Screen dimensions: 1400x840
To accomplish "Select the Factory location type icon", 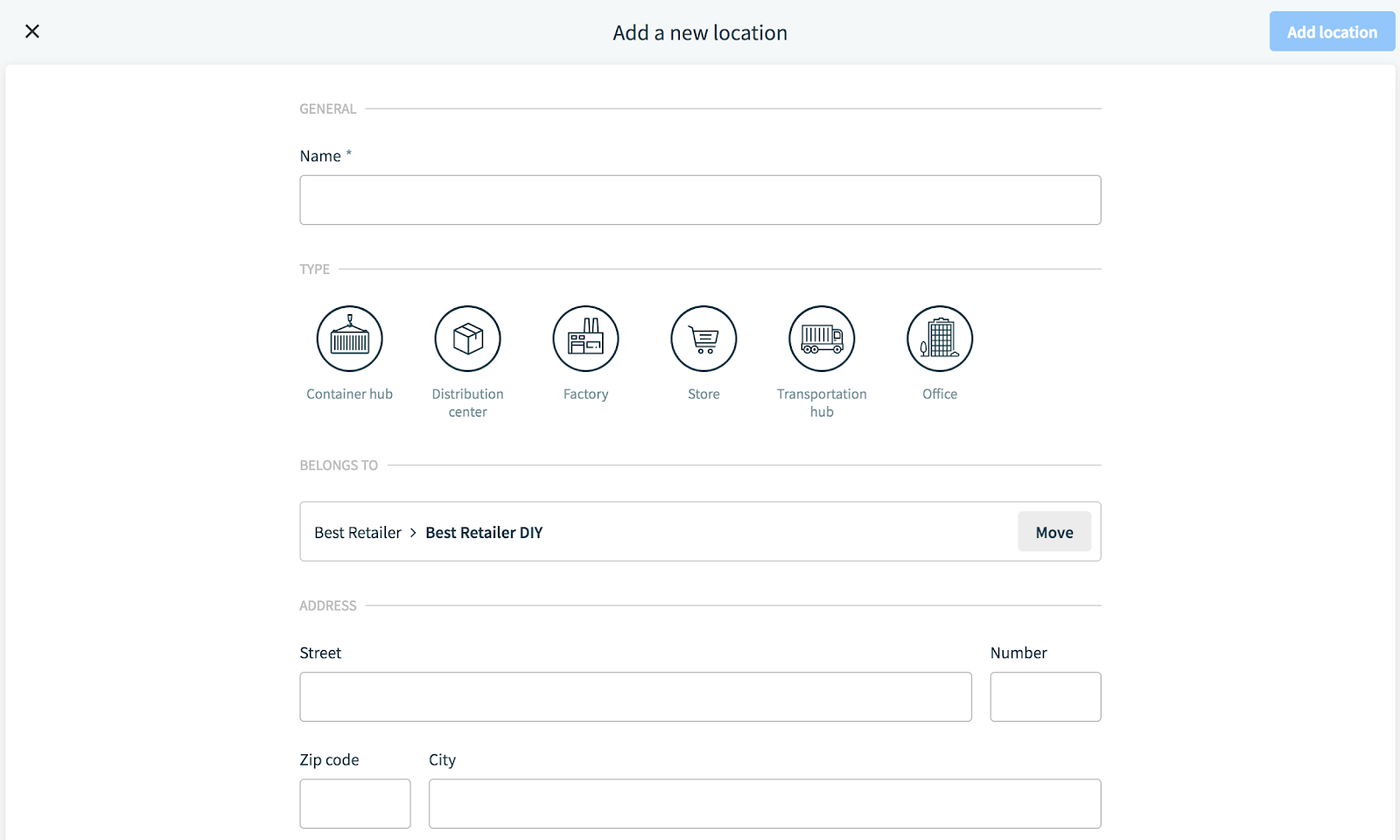I will (585, 339).
